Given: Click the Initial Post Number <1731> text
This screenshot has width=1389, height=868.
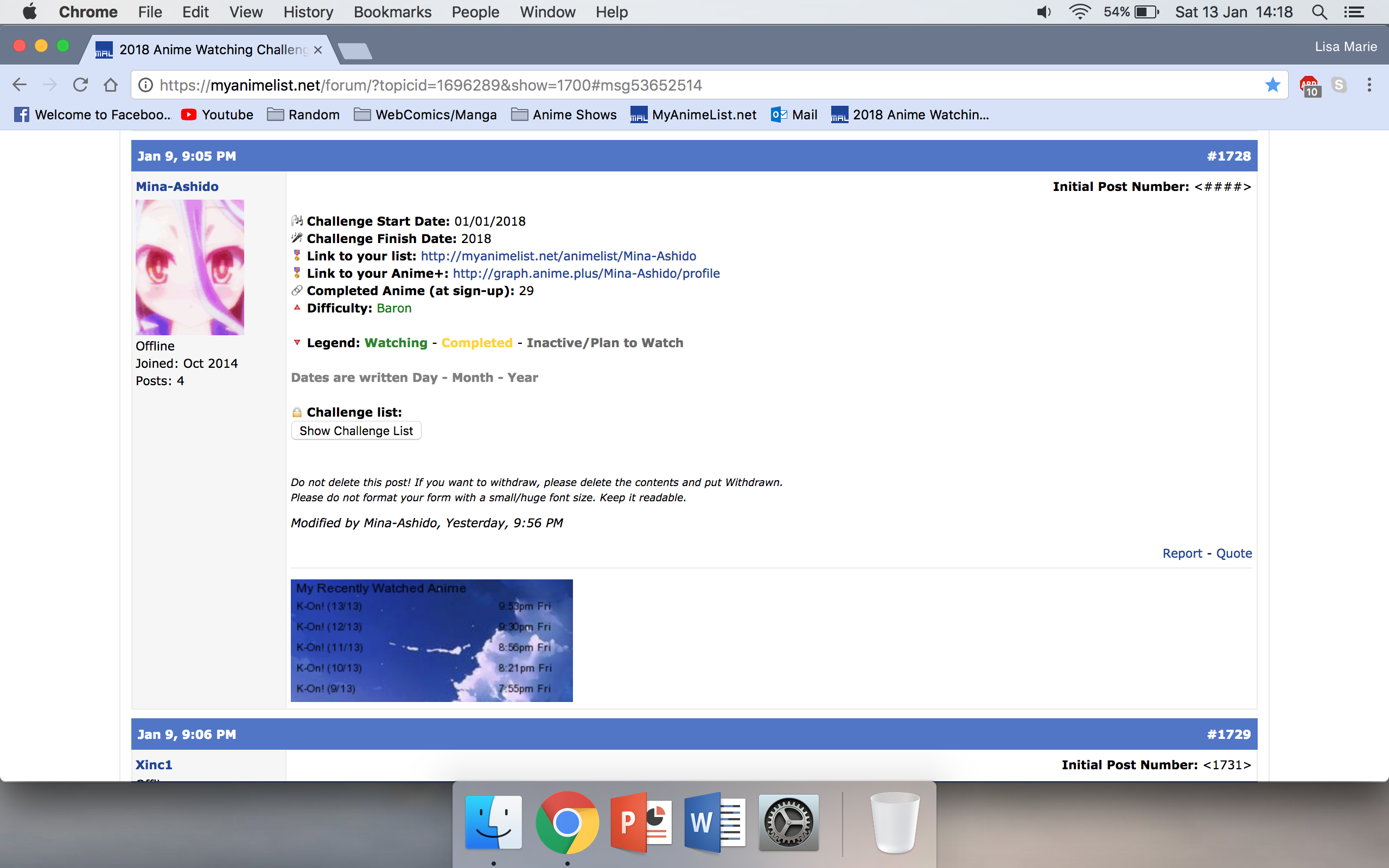Looking at the screenshot, I should pyautogui.click(x=1156, y=765).
